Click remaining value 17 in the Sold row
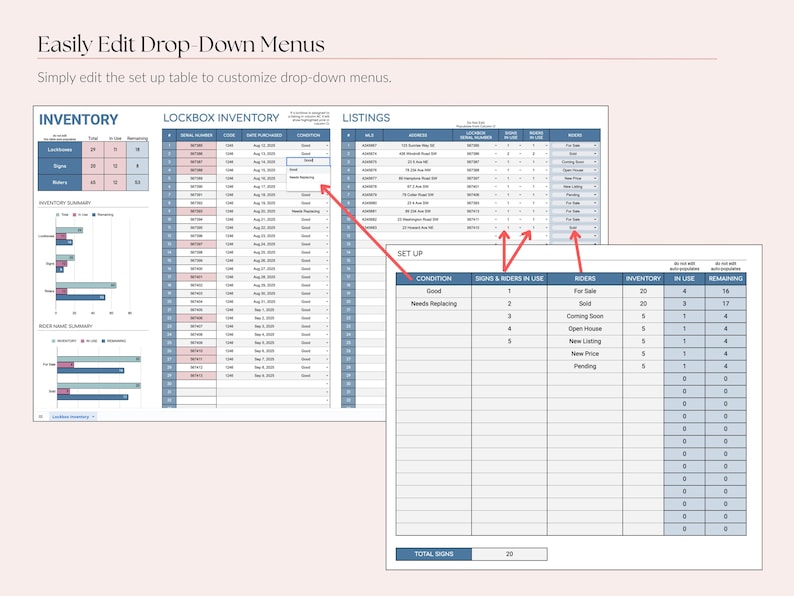The width and height of the screenshot is (794, 596). (725, 304)
